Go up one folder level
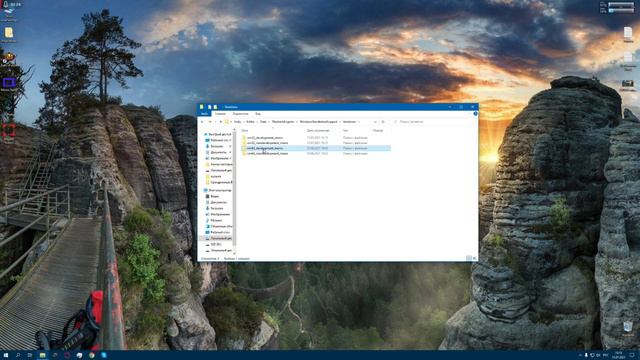The height and width of the screenshot is (360, 640). [x=221, y=122]
